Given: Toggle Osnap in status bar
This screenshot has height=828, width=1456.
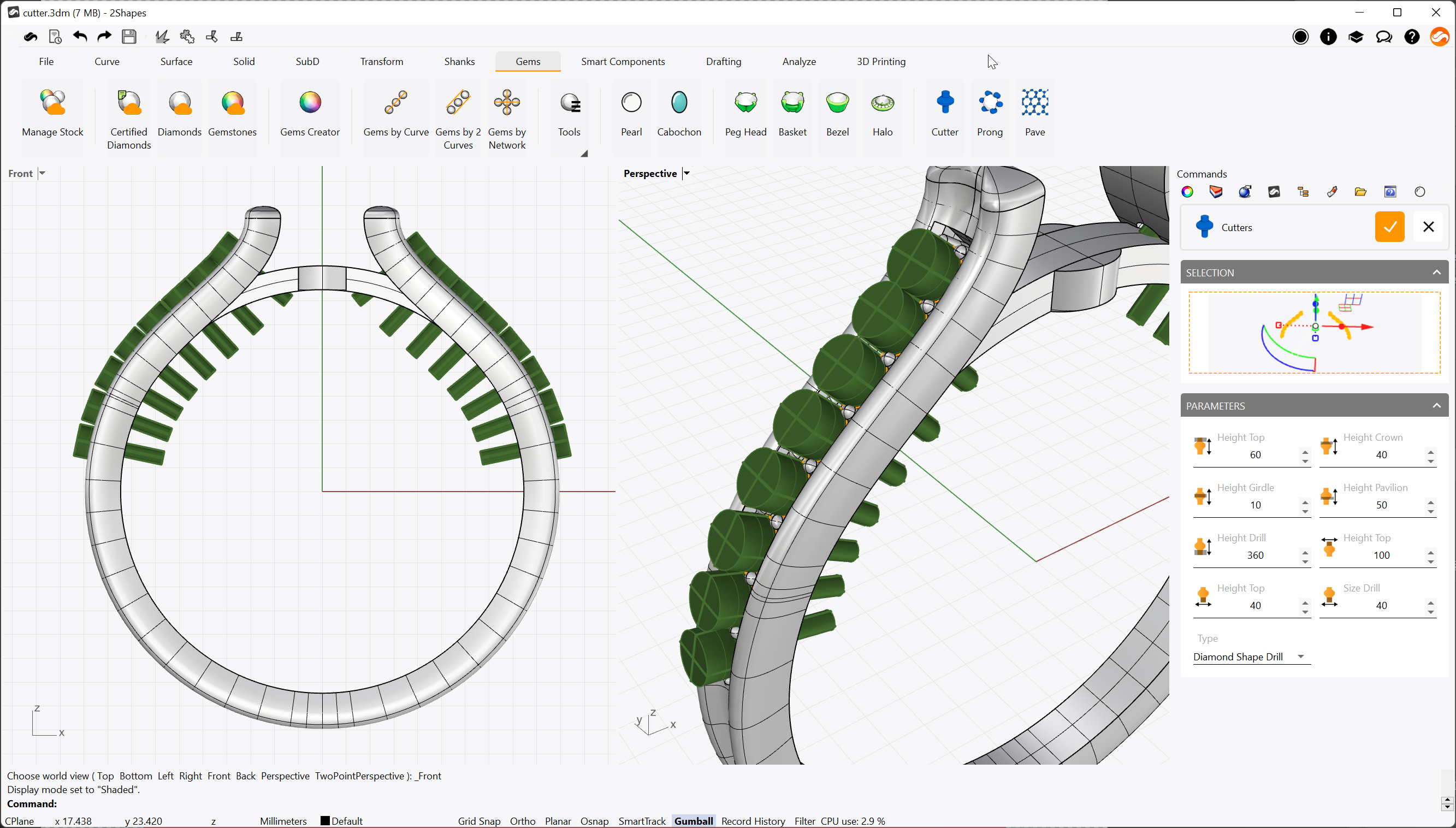Looking at the screenshot, I should (594, 820).
